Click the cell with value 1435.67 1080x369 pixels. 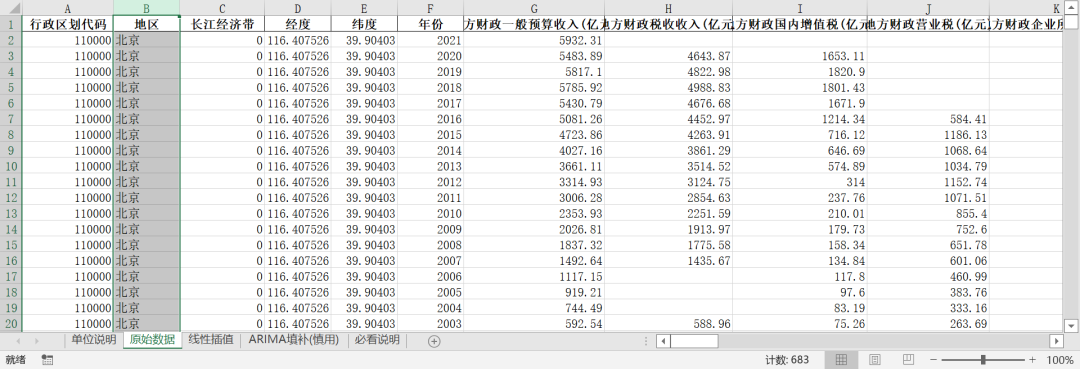pos(668,261)
